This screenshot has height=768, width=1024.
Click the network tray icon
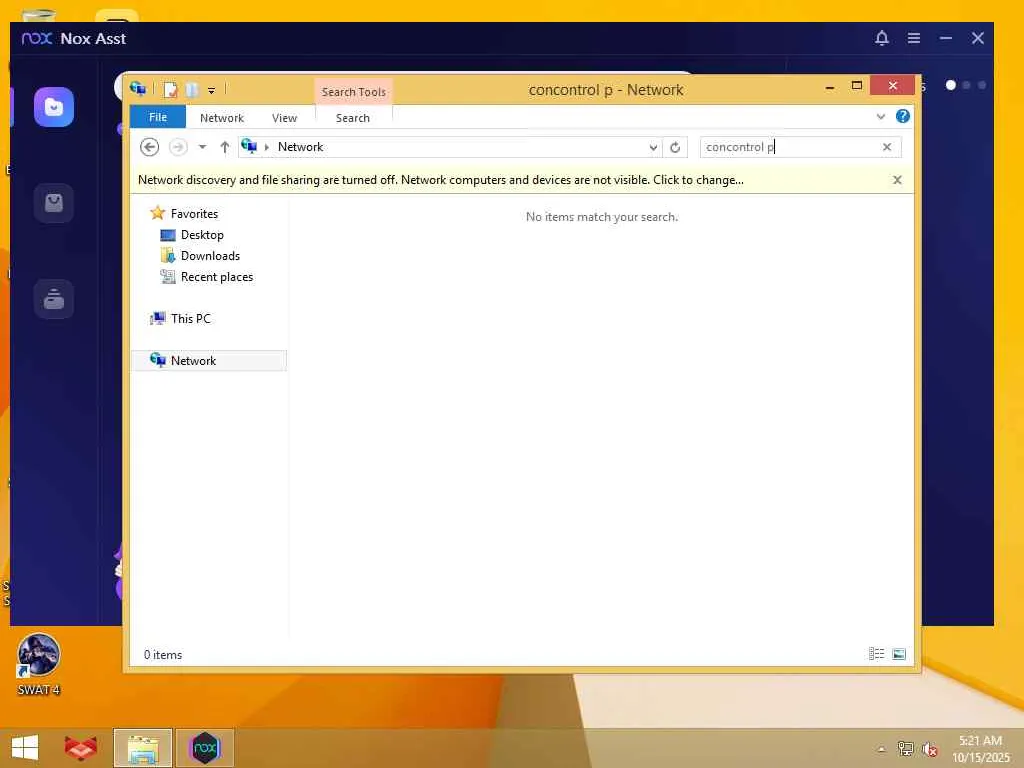click(x=906, y=748)
